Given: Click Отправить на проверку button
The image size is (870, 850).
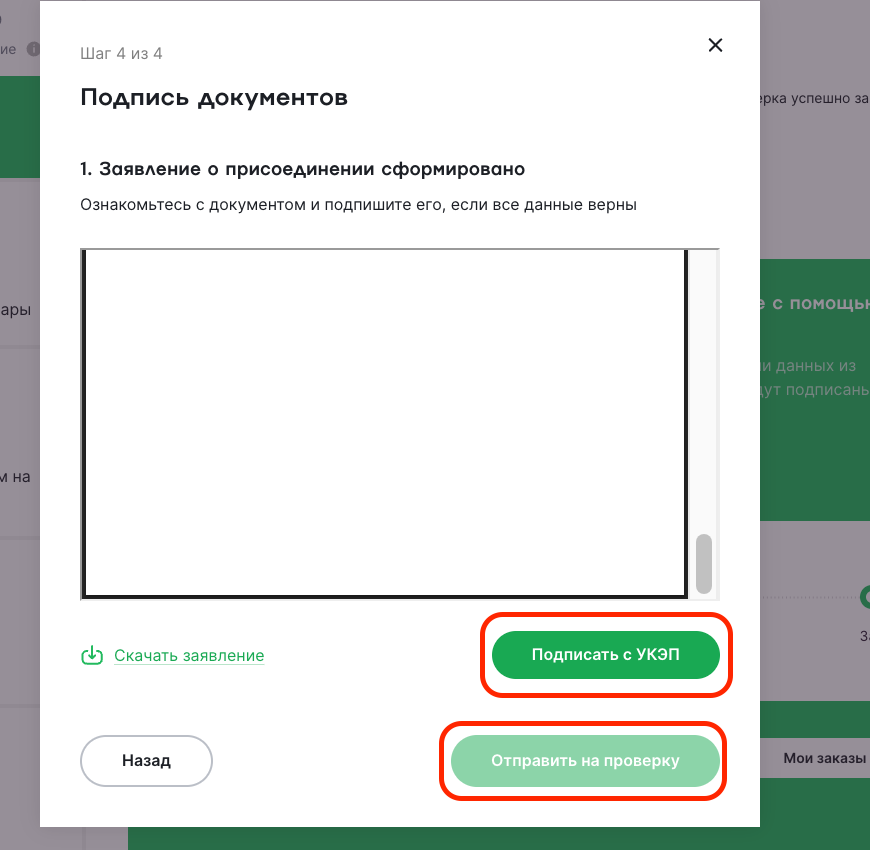Looking at the screenshot, I should tap(585, 761).
